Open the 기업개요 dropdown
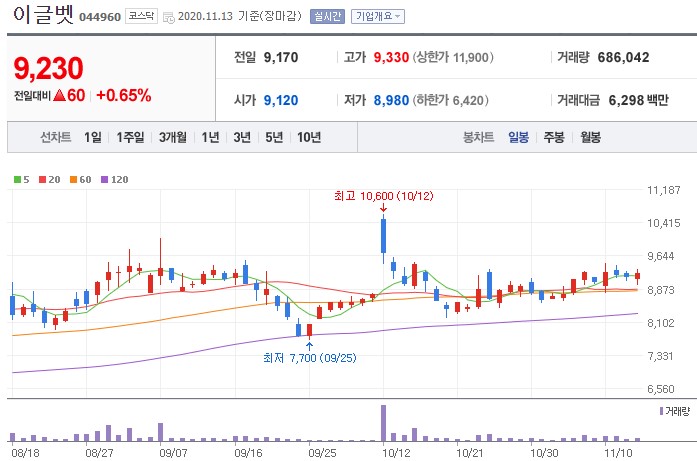 click(378, 16)
